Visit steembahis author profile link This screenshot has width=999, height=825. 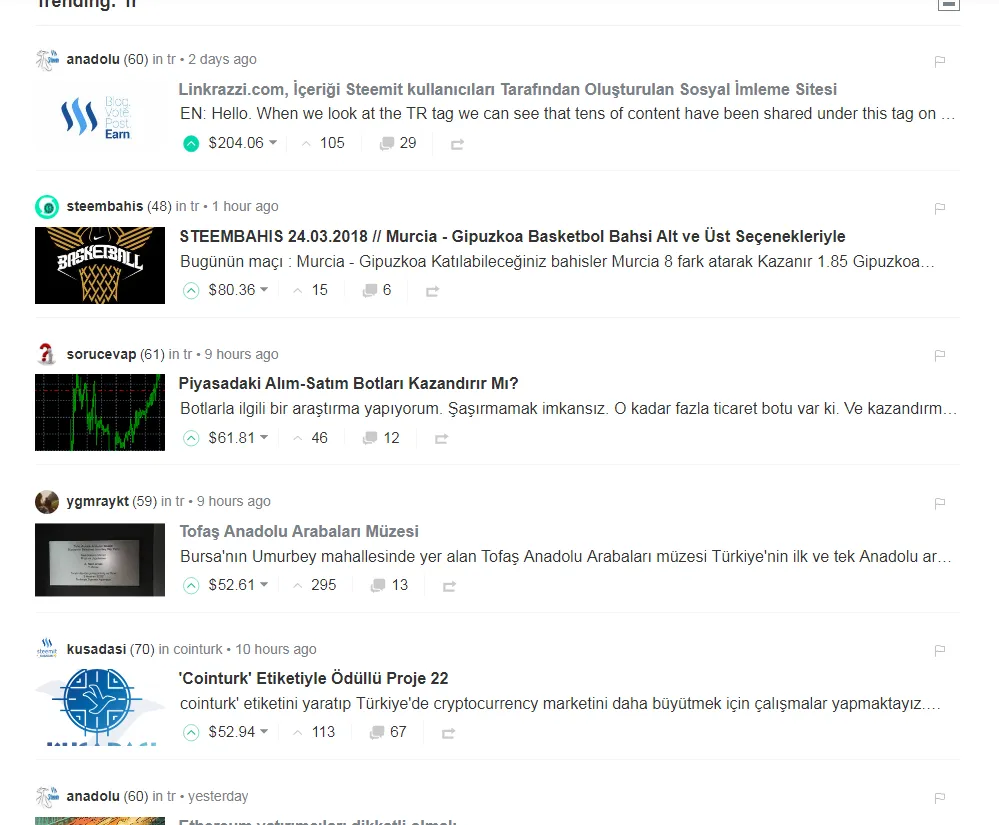(104, 206)
